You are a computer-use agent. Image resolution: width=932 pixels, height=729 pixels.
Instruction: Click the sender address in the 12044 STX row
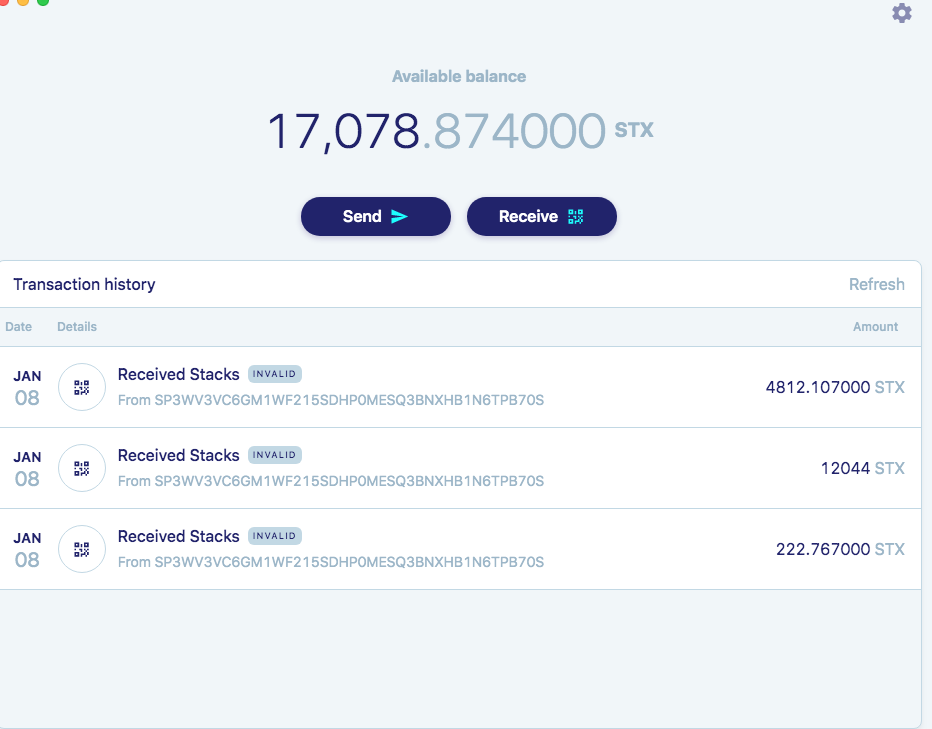pos(349,481)
